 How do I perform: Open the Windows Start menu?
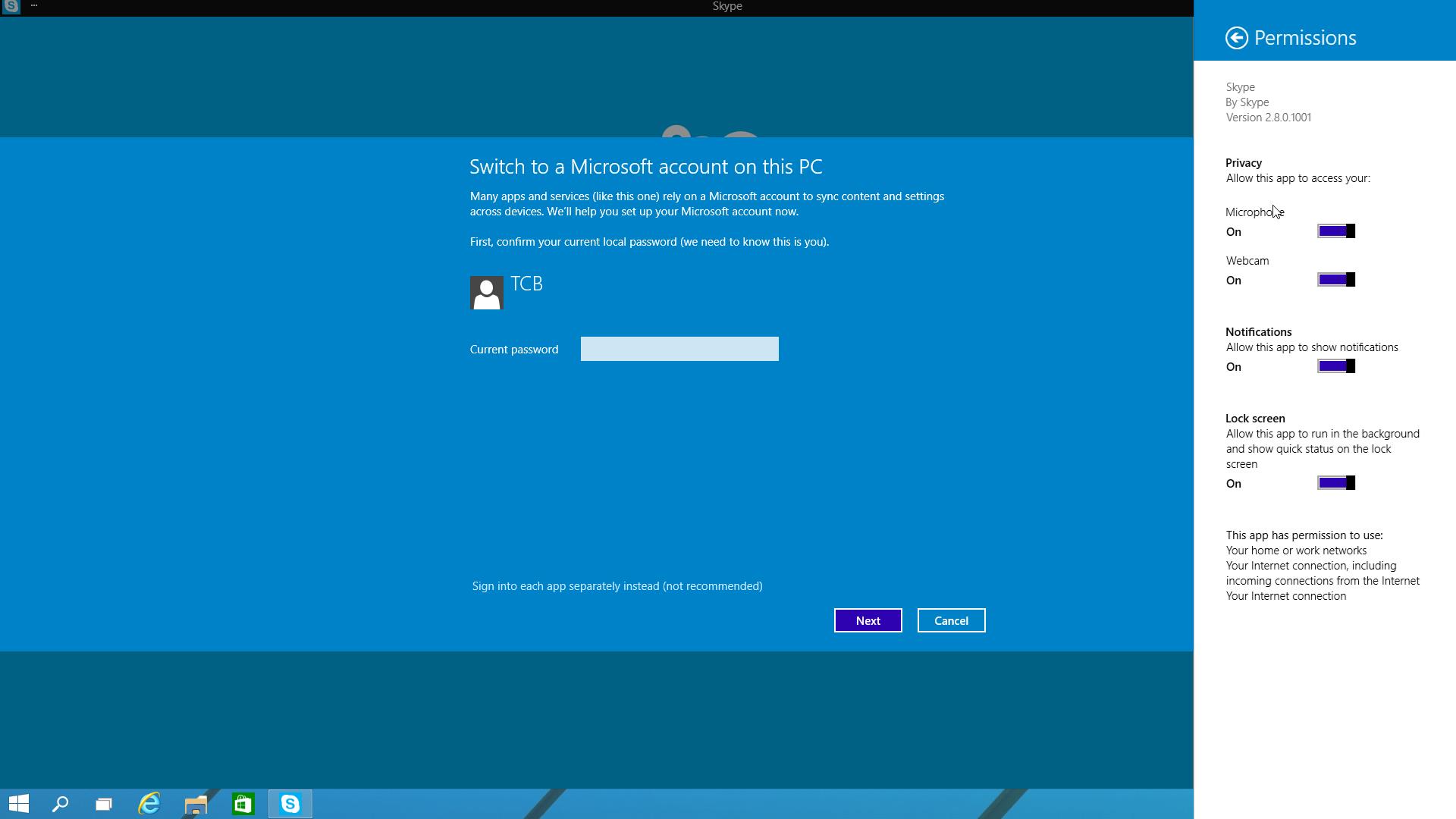tap(19, 804)
